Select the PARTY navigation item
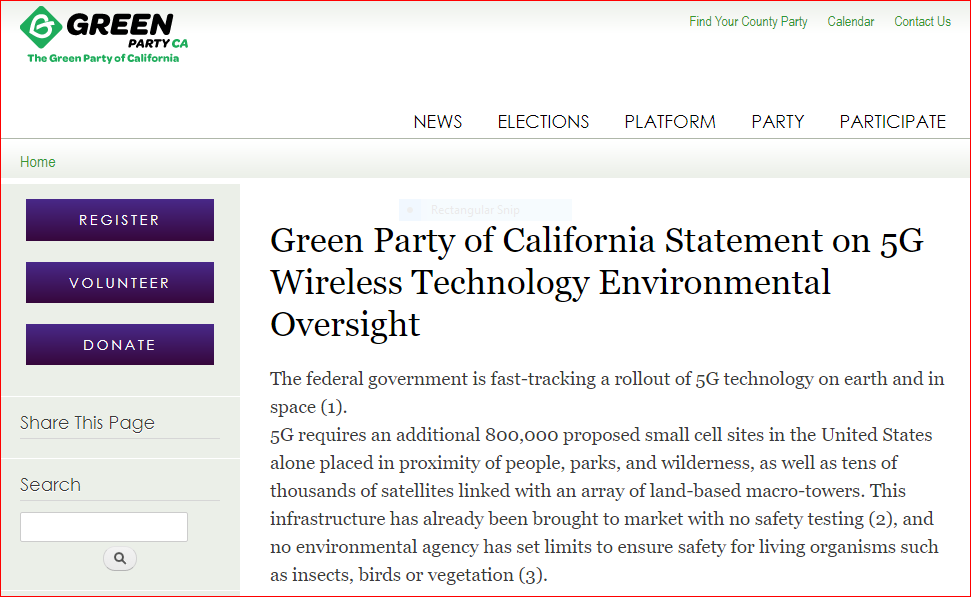This screenshot has height=597, width=971. [778, 122]
